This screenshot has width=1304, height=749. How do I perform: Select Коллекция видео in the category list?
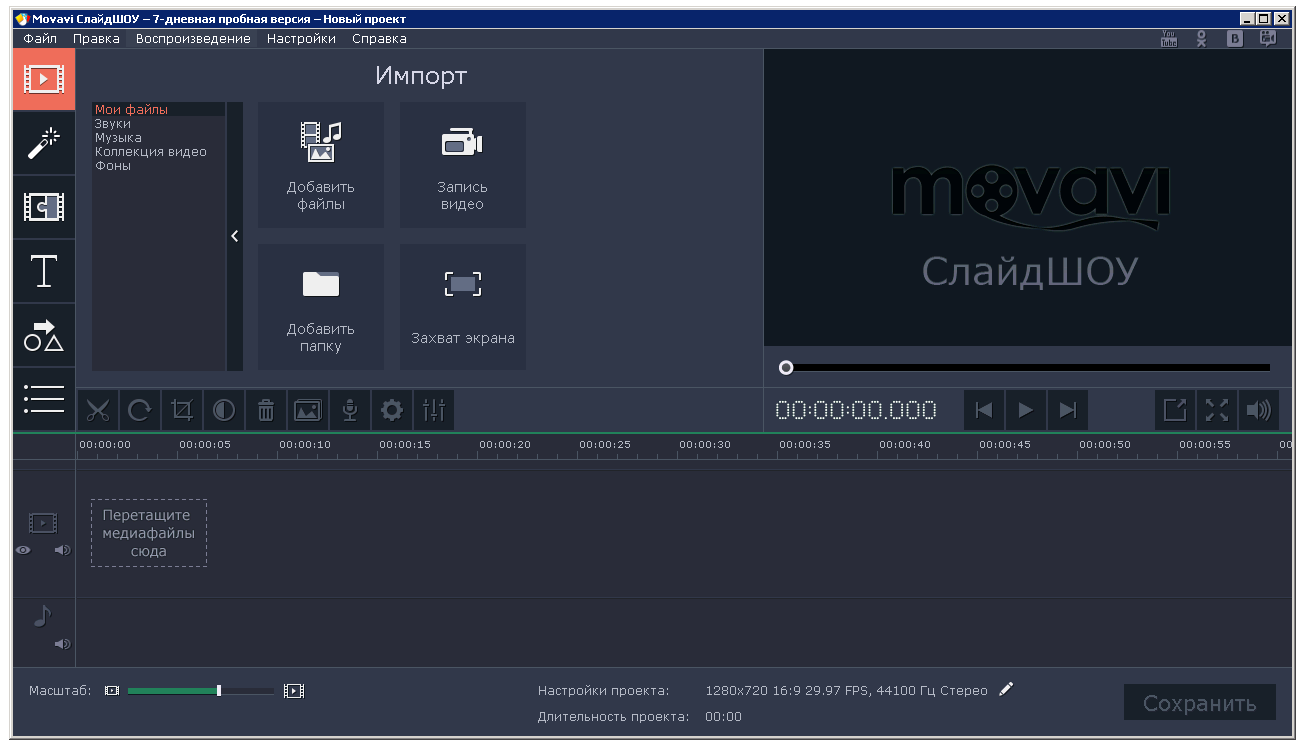pos(158,152)
